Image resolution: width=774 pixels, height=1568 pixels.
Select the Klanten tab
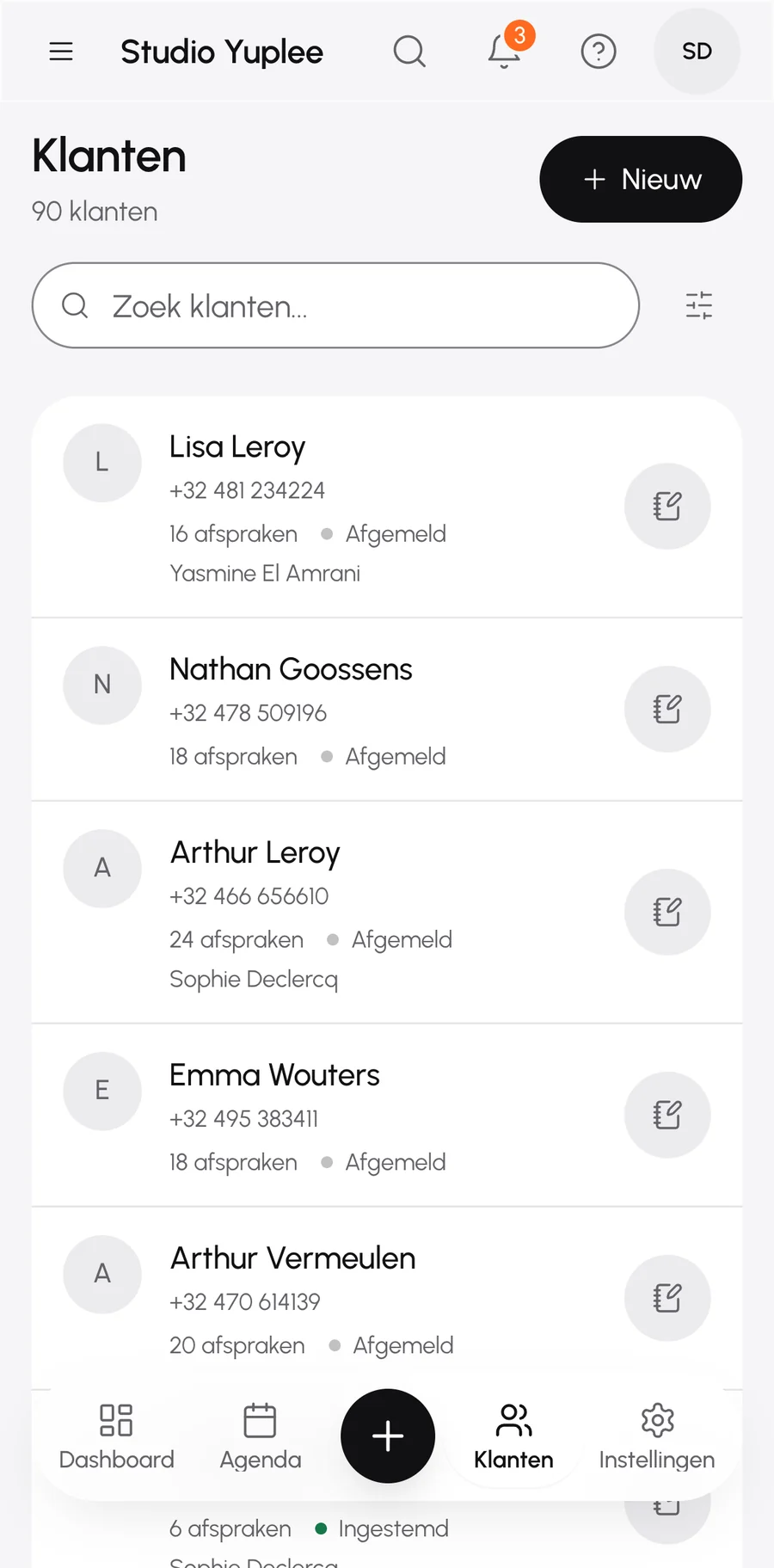[513, 1437]
